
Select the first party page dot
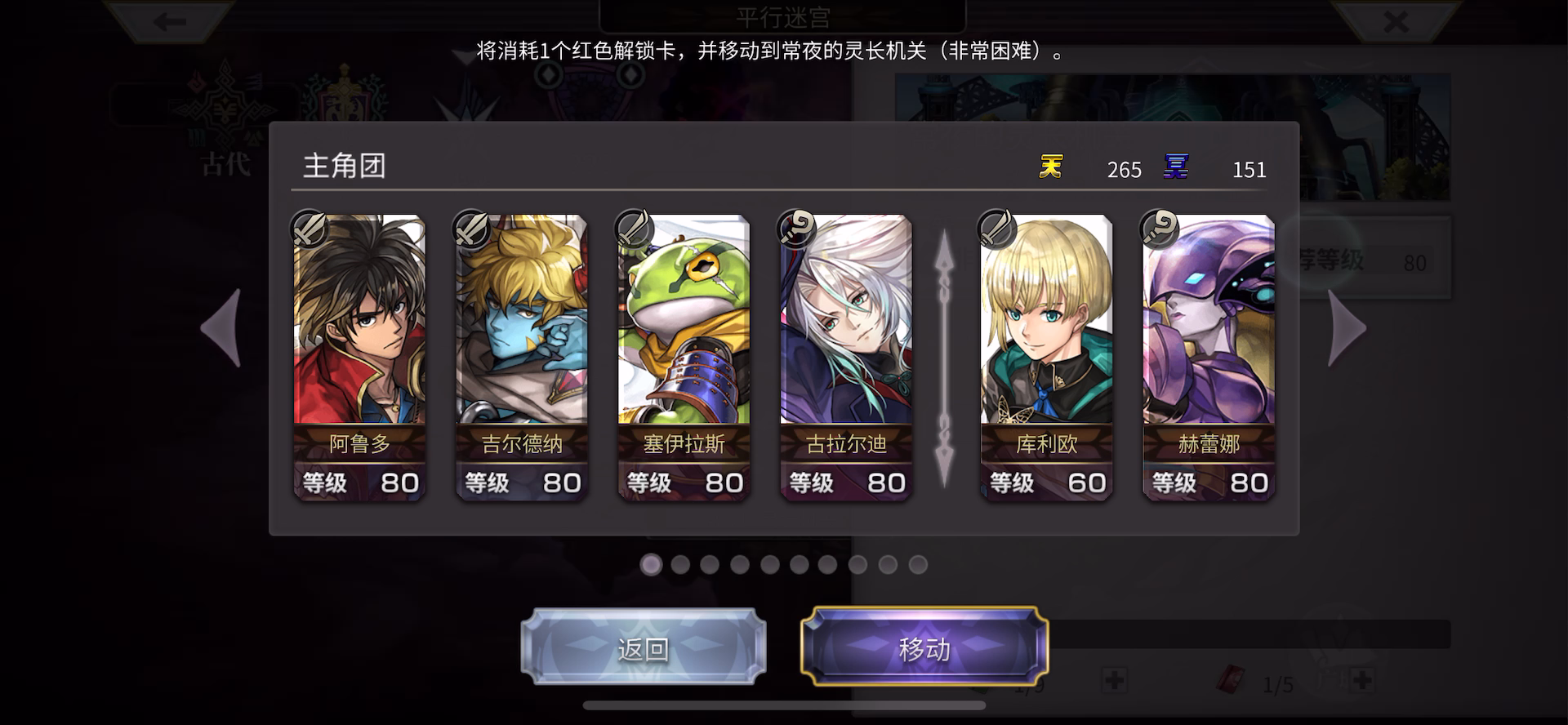651,564
